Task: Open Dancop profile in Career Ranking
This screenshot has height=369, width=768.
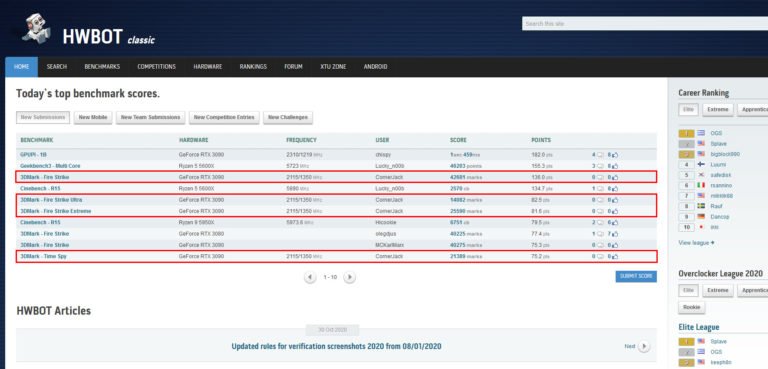Action: 720,217
